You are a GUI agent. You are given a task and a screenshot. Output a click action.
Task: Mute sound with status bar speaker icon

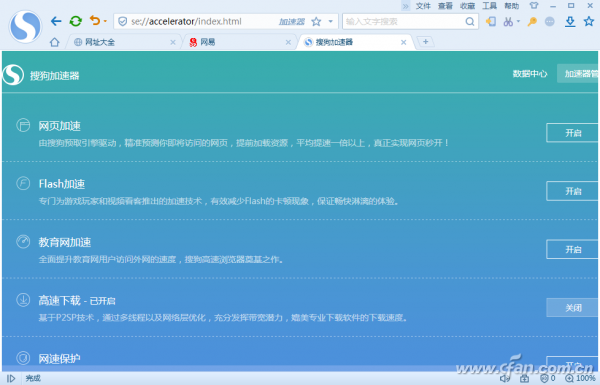(x=505, y=378)
